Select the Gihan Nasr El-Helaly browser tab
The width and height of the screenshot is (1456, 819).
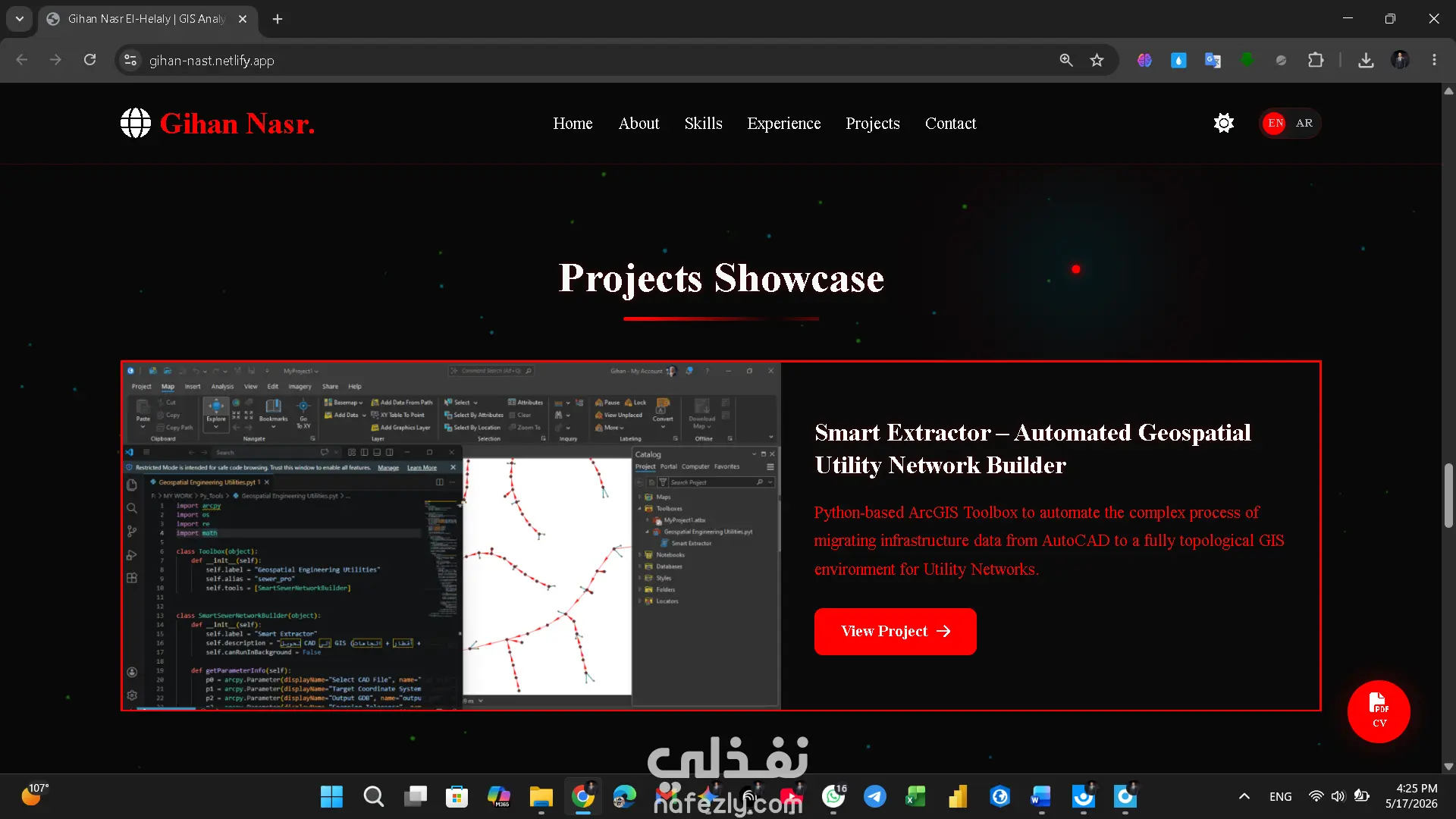coord(146,19)
